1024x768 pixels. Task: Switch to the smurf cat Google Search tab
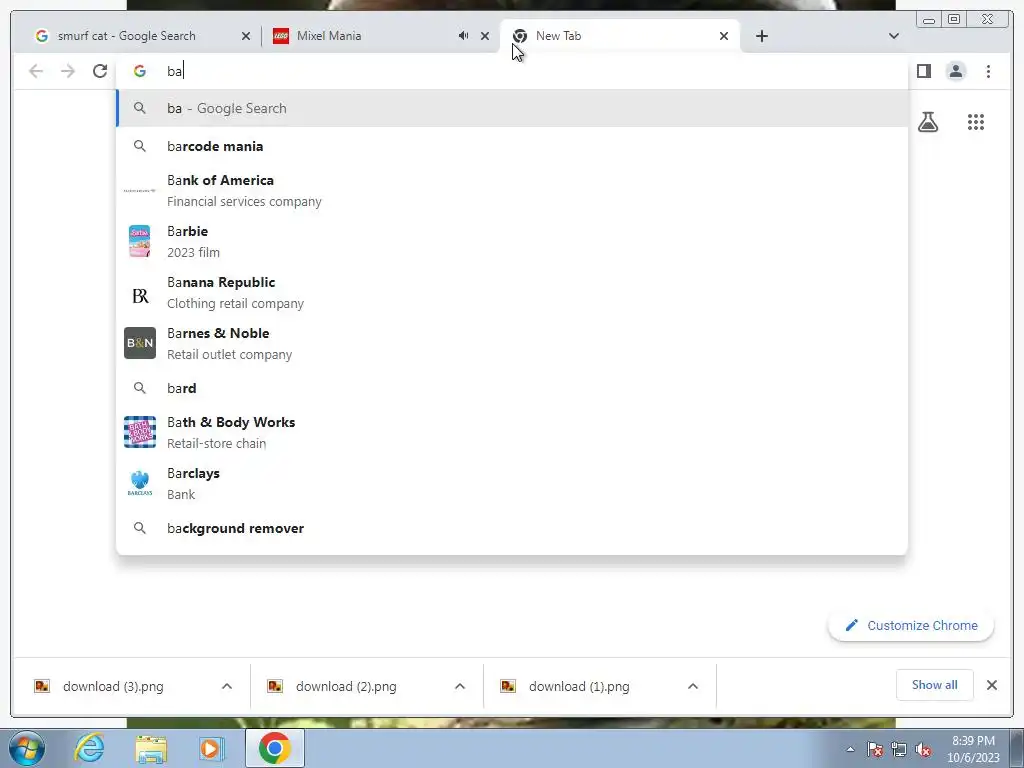(x=137, y=36)
